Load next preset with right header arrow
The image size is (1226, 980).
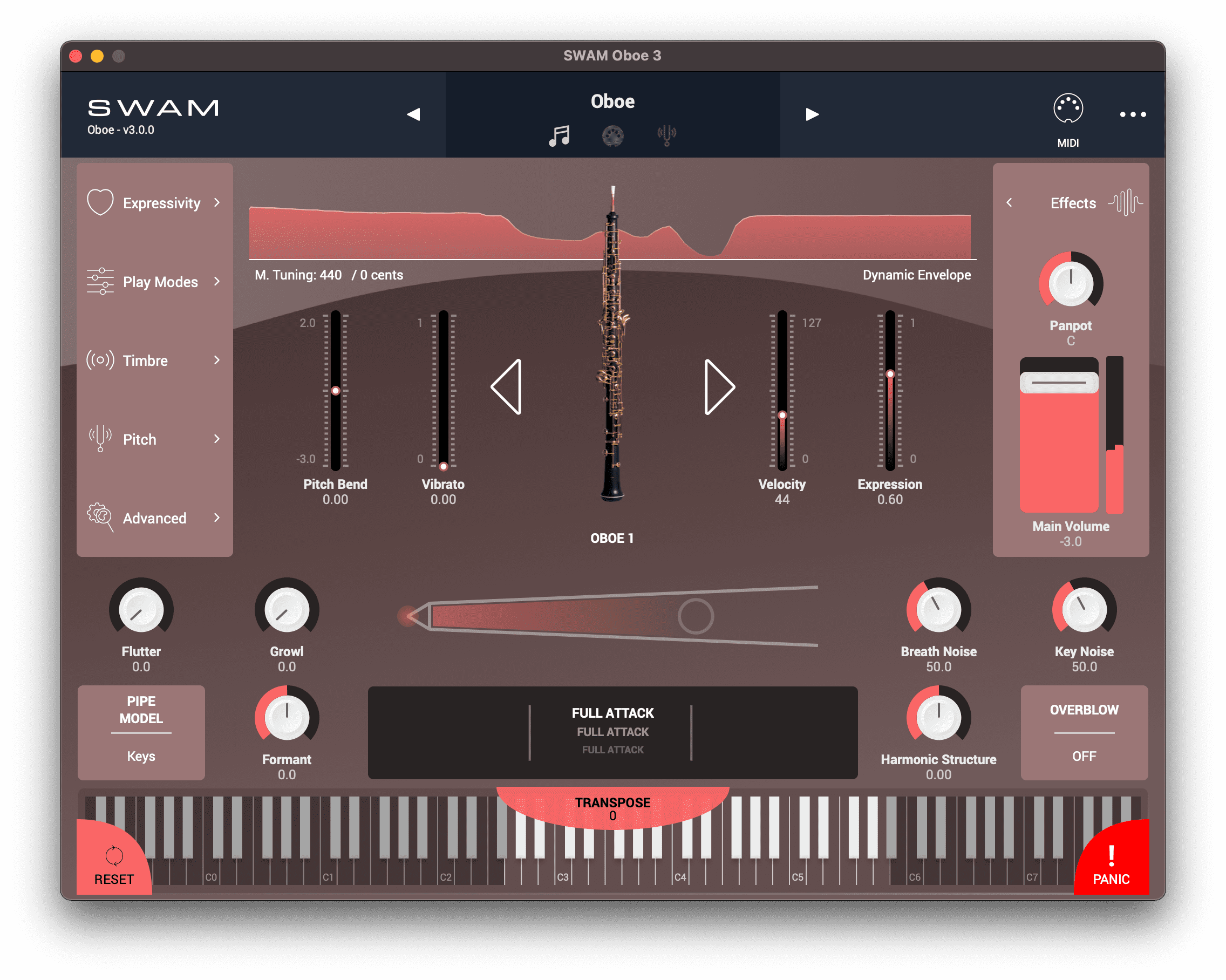812,114
